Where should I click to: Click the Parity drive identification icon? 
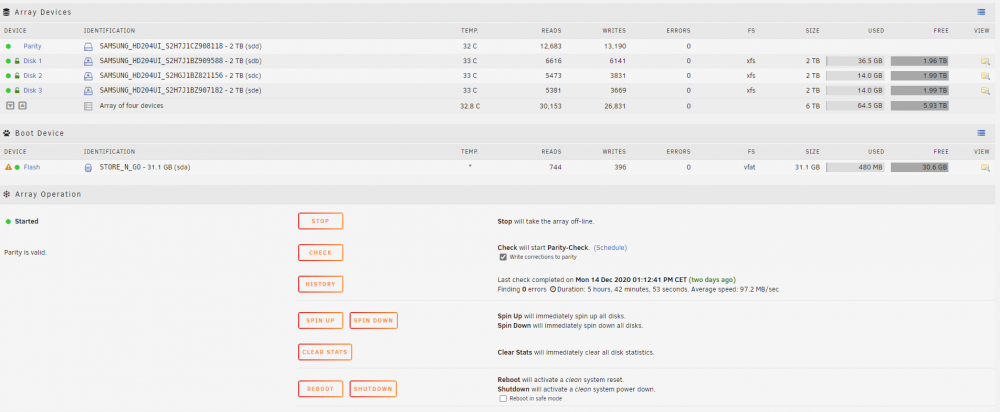(x=89, y=47)
